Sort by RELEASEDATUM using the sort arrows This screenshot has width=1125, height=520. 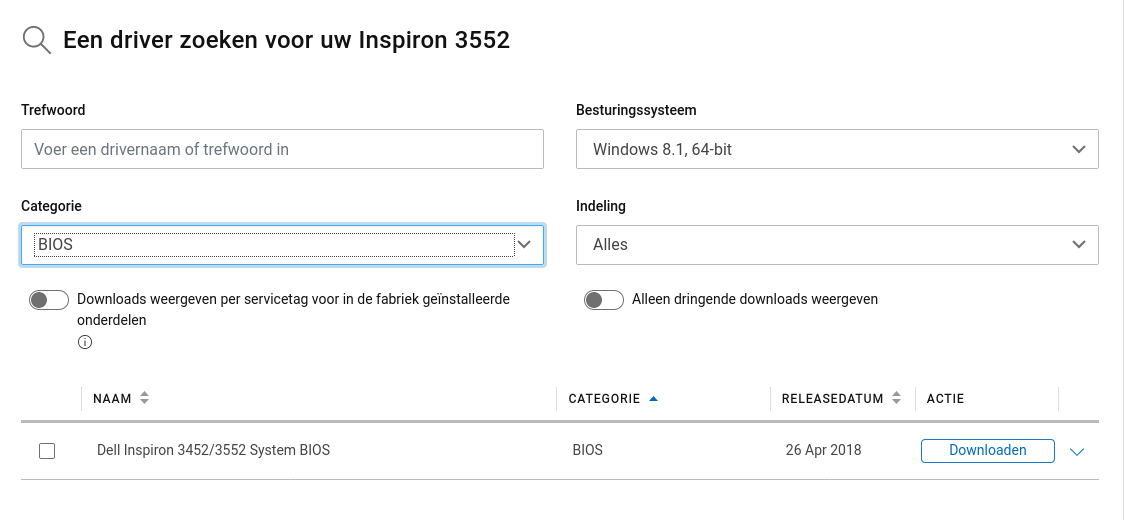pyautogui.click(x=896, y=398)
